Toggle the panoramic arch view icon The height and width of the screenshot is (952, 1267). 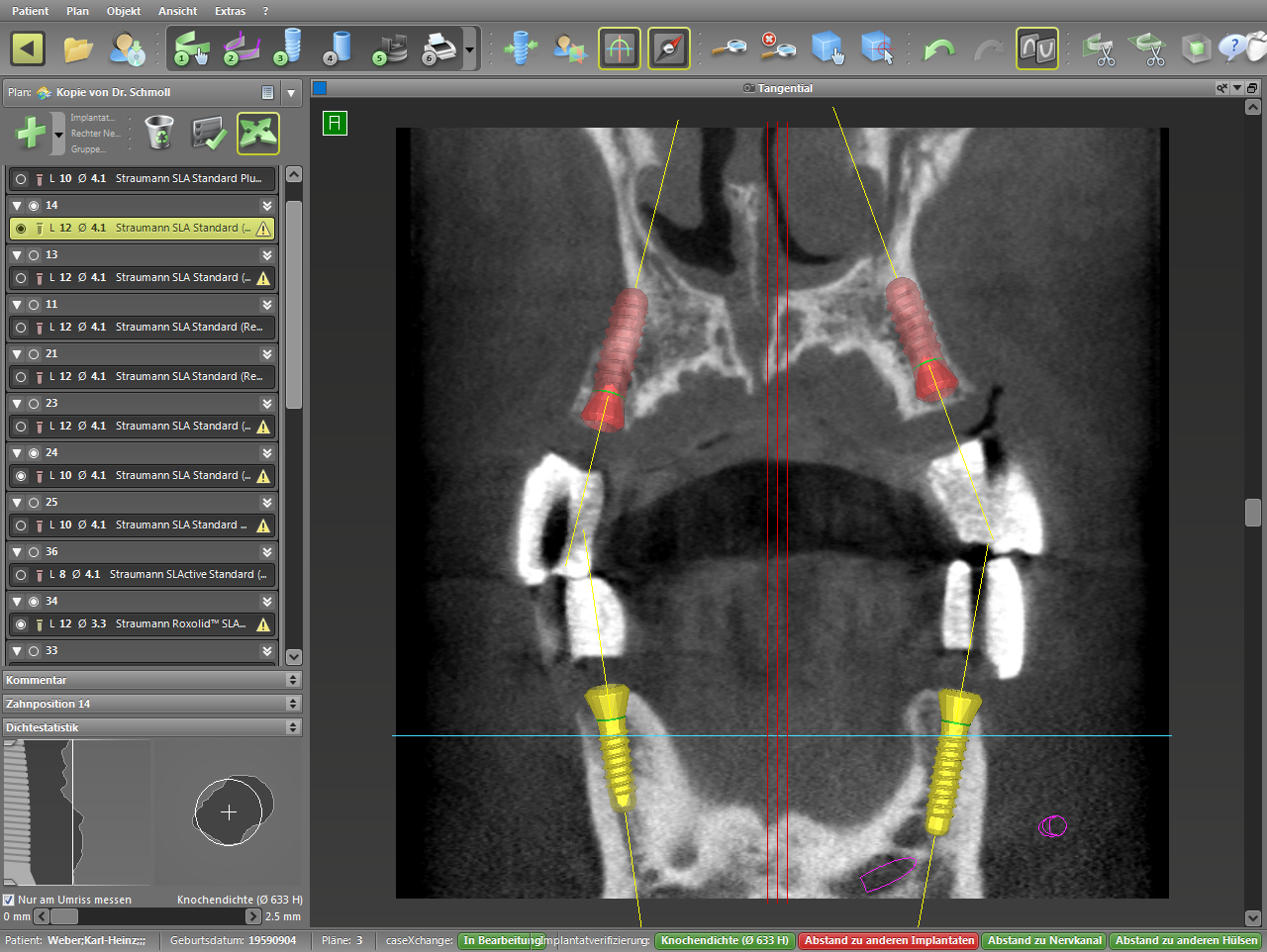pyautogui.click(x=620, y=48)
